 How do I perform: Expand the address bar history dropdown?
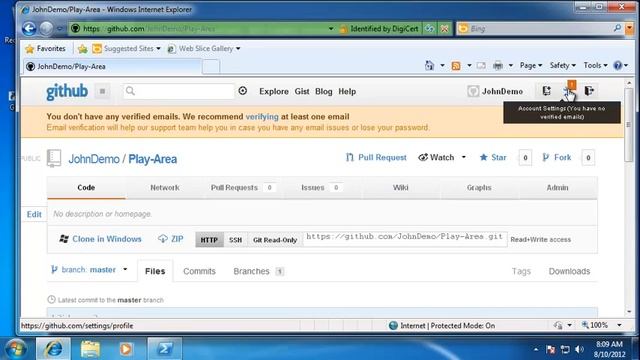[x=331, y=29]
